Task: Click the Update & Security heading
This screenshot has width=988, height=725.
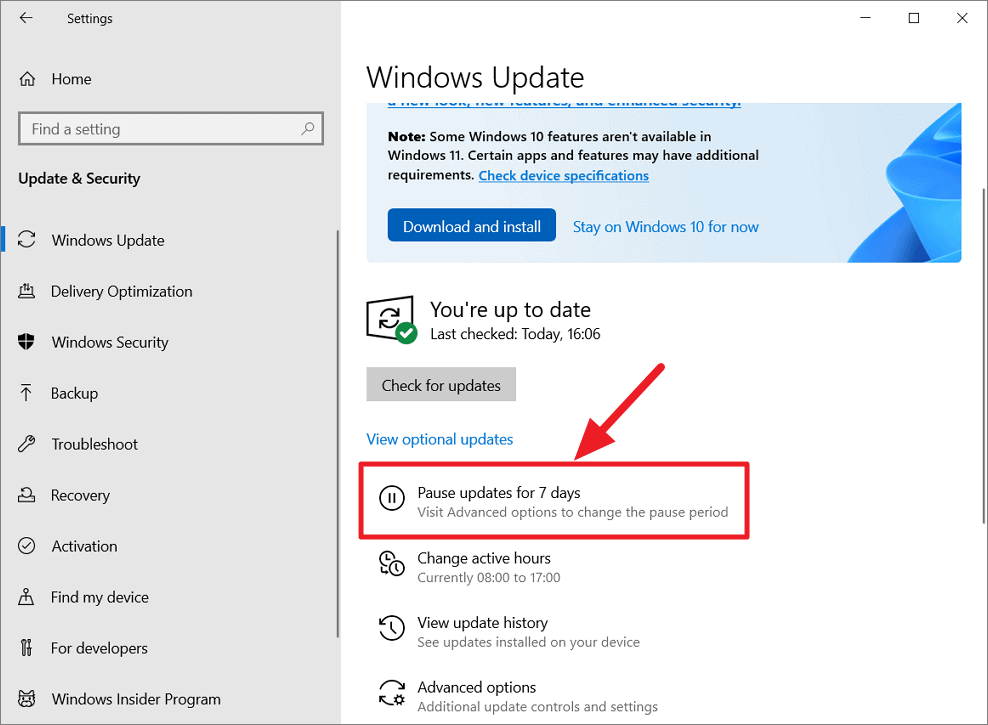Action: click(79, 179)
